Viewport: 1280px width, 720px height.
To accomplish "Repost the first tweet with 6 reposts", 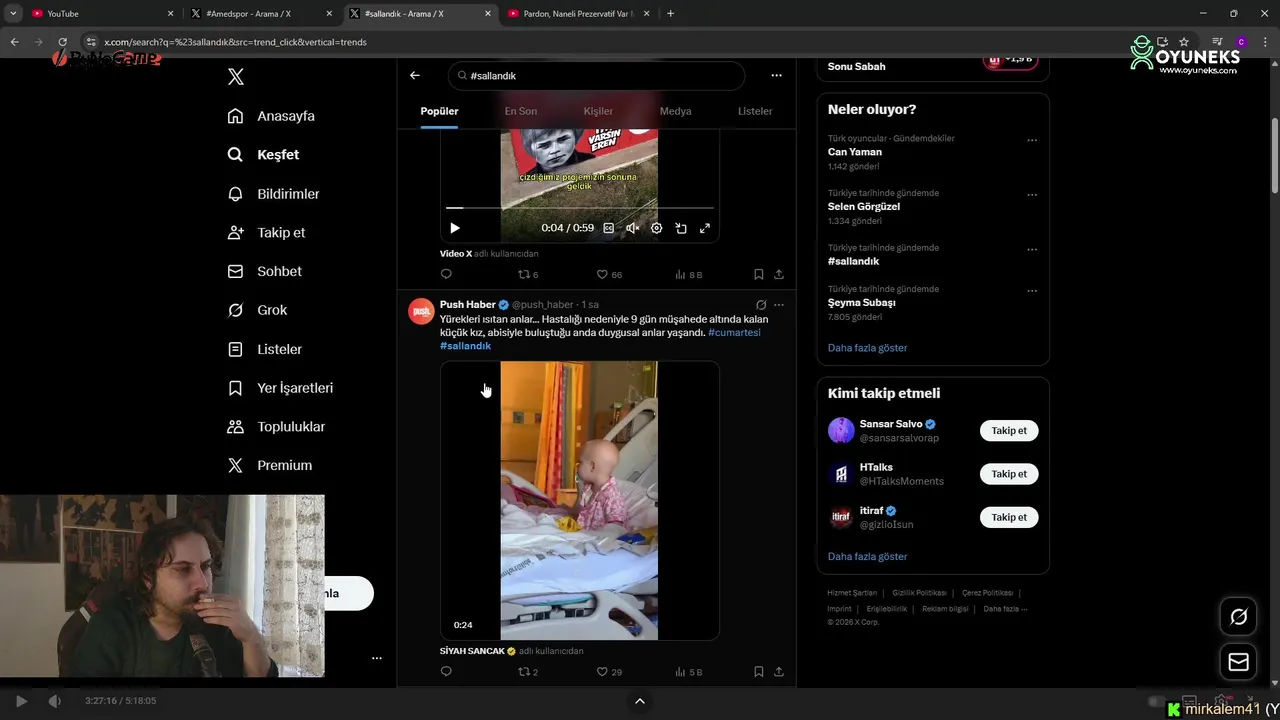I will click(x=527, y=274).
